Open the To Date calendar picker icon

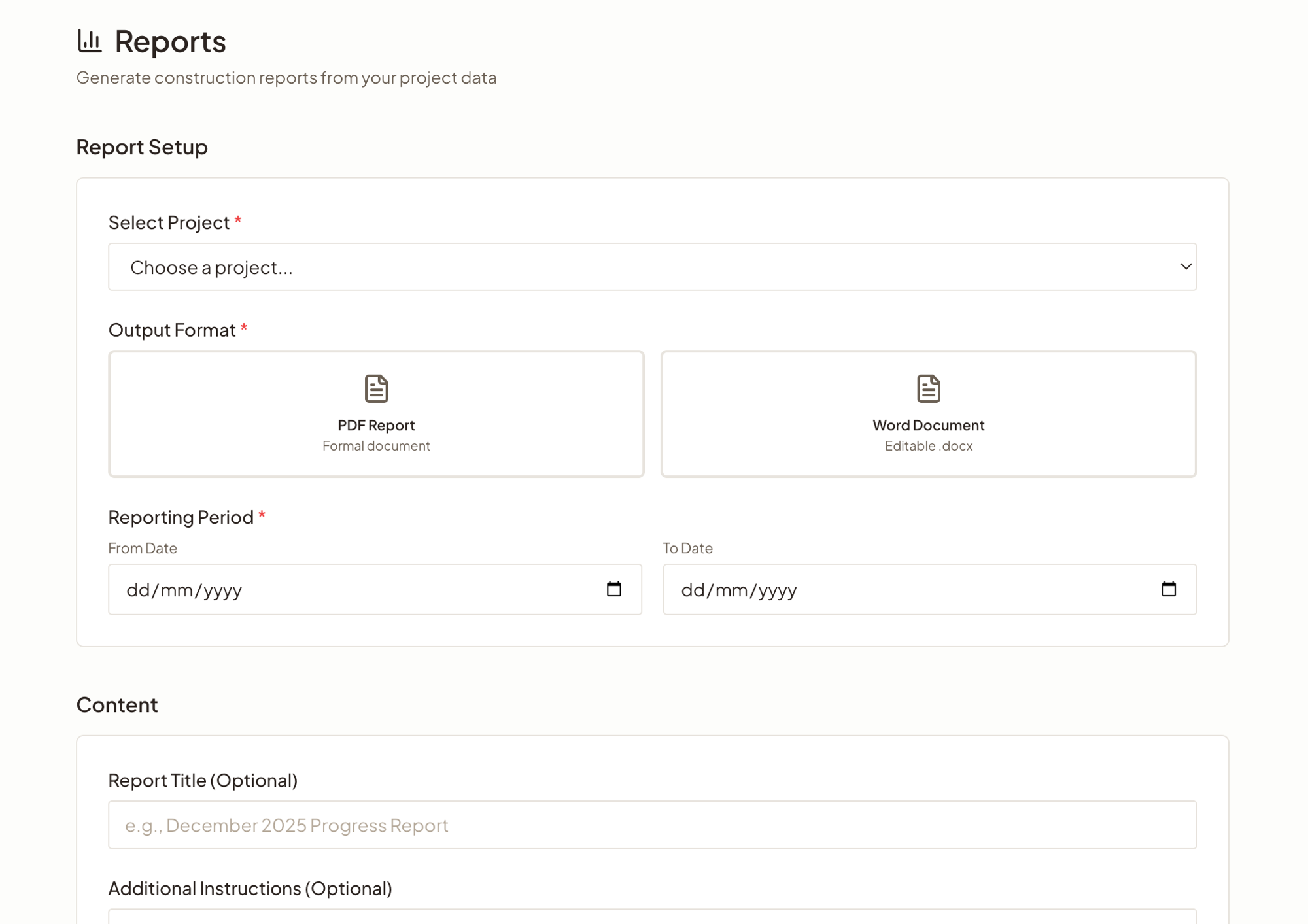click(x=1169, y=589)
